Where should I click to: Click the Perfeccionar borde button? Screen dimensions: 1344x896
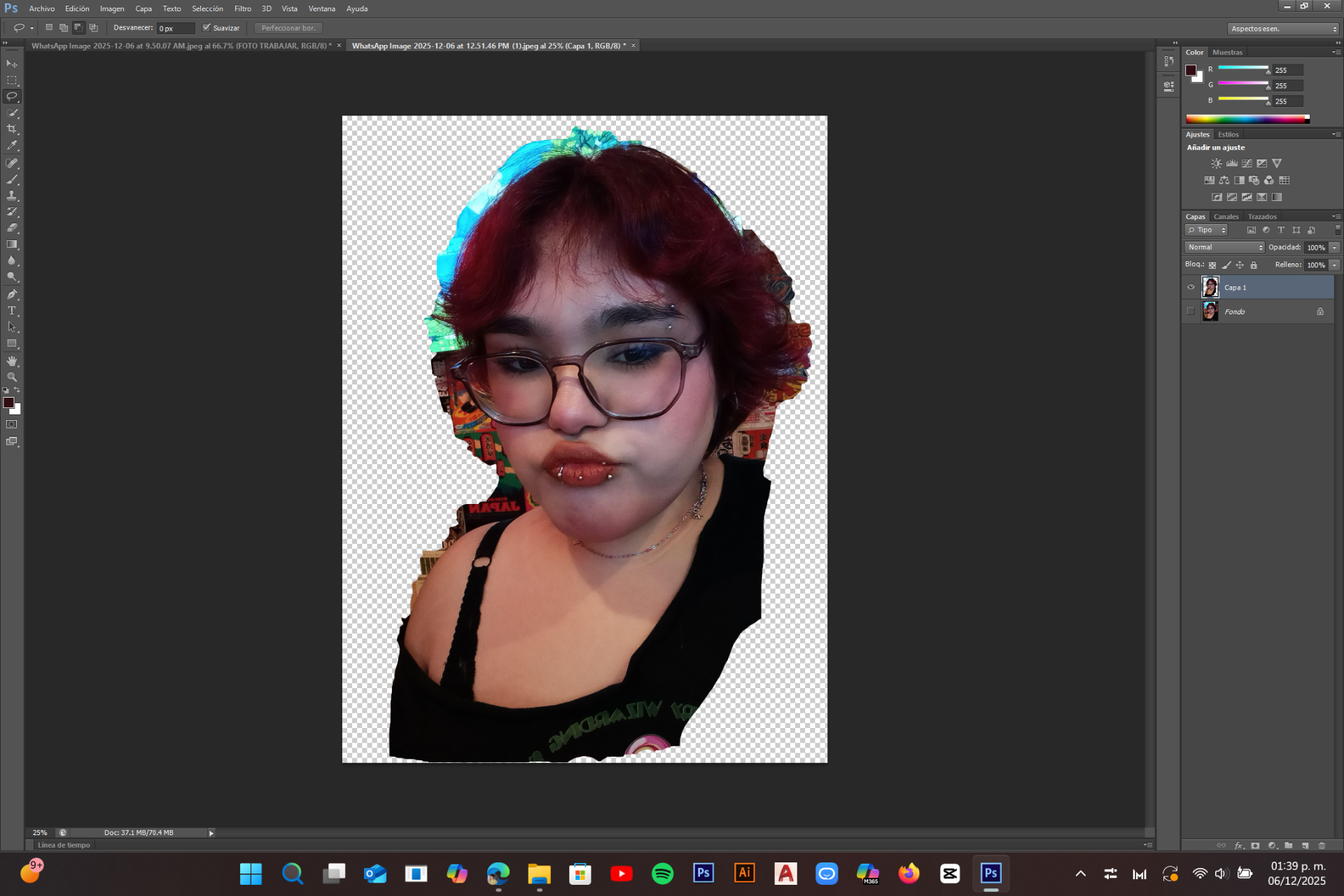(288, 28)
